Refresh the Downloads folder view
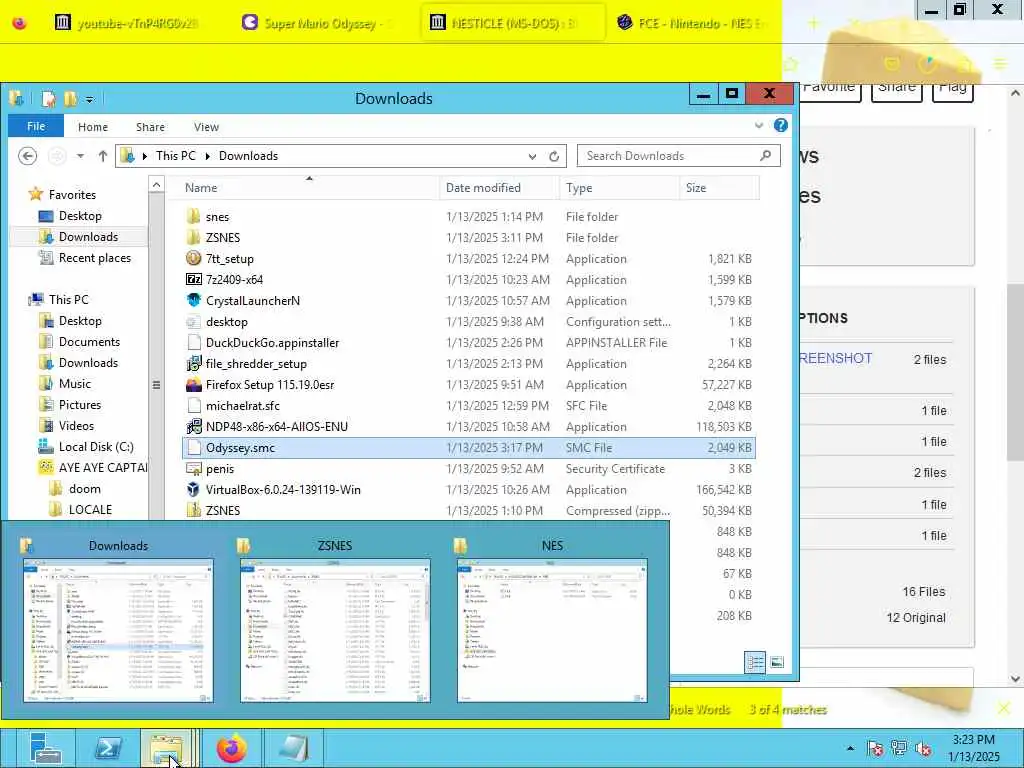 click(x=554, y=156)
